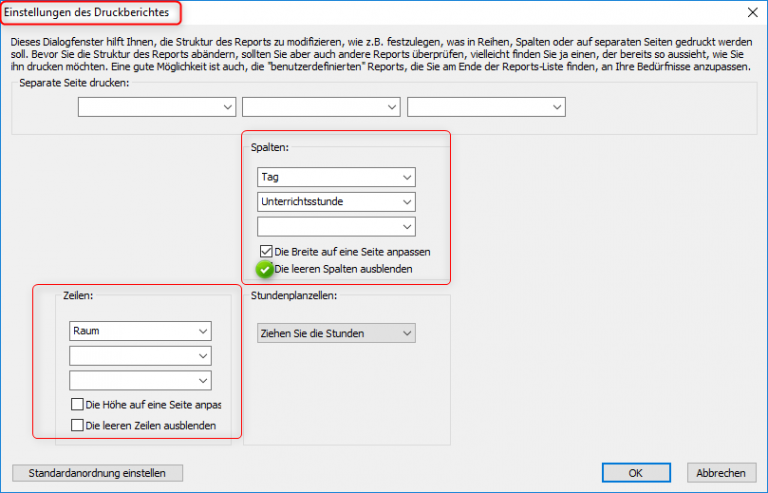Click the Abbrechen button

tap(721, 473)
